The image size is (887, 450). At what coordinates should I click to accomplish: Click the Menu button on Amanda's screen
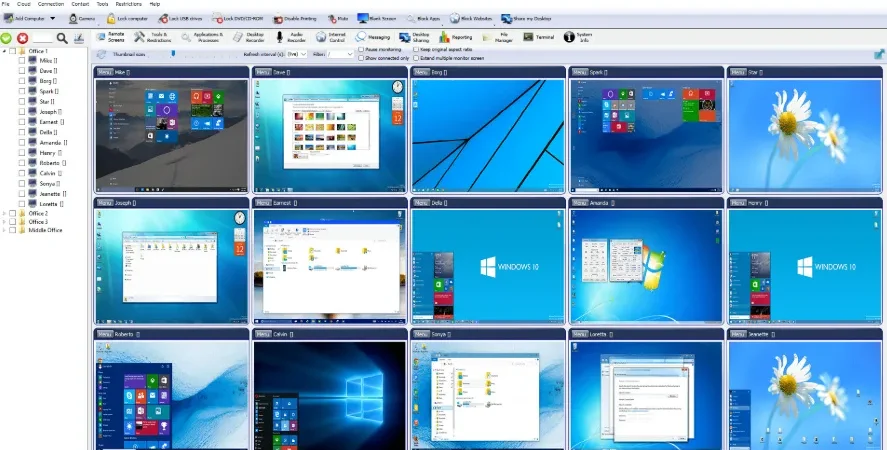coord(580,203)
